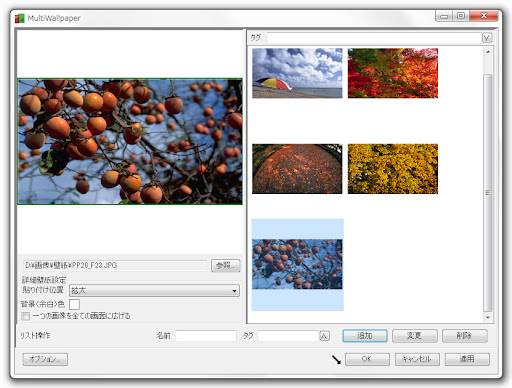Viewport: 512px width, 388px height.
Task: Confirm with the OK button
Action: (367, 359)
